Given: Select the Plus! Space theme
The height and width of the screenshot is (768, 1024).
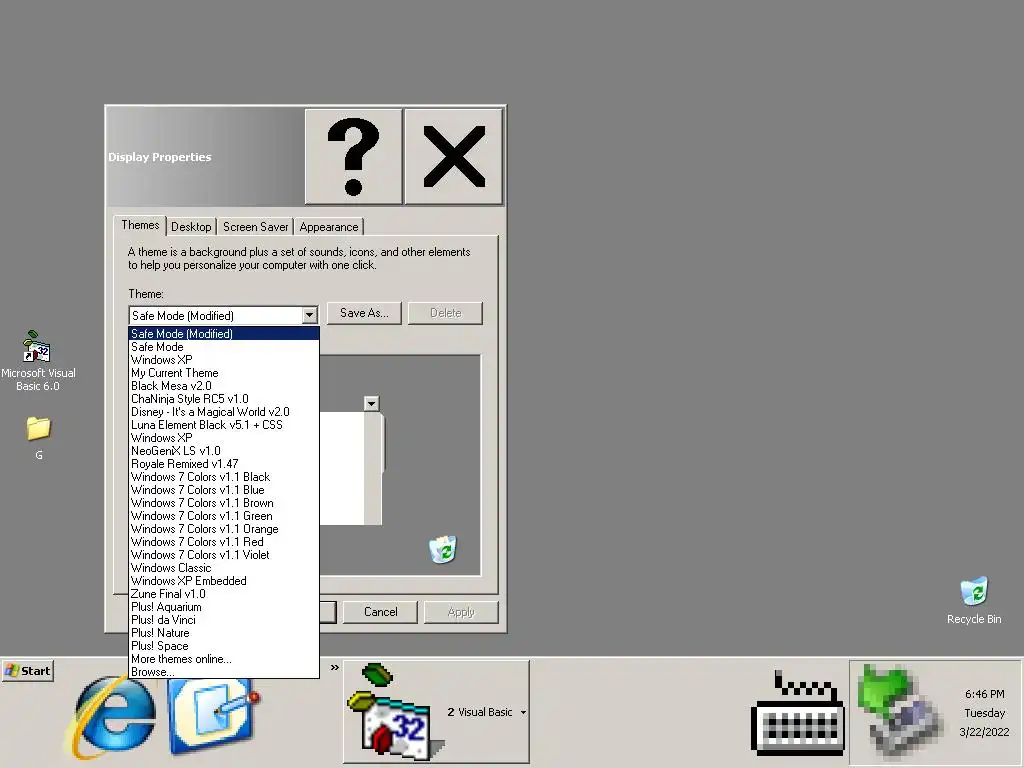Looking at the screenshot, I should 224,646.
